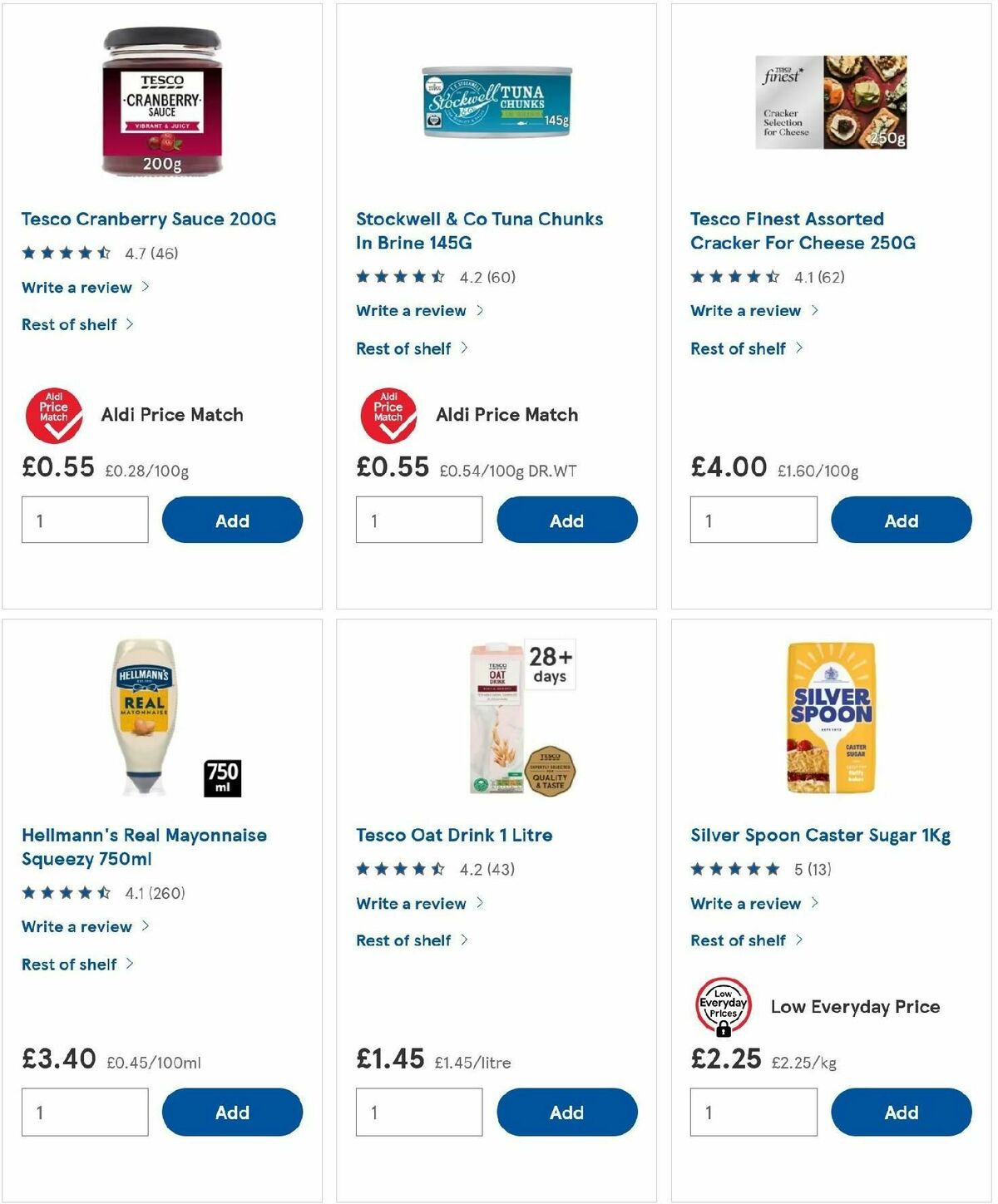The height and width of the screenshot is (1204, 998).
Task: Click the Aldi Price Match badge for Cranberry Sauce
Action: 55,415
